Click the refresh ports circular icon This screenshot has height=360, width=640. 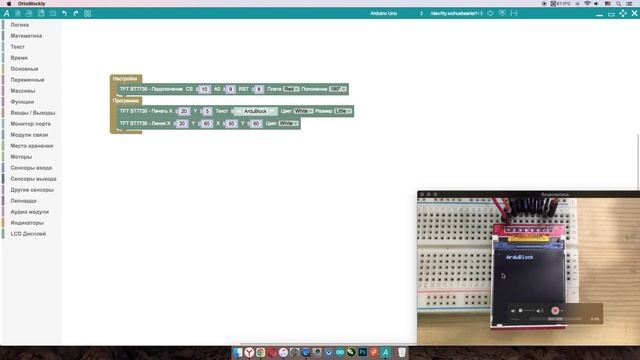click(490, 13)
